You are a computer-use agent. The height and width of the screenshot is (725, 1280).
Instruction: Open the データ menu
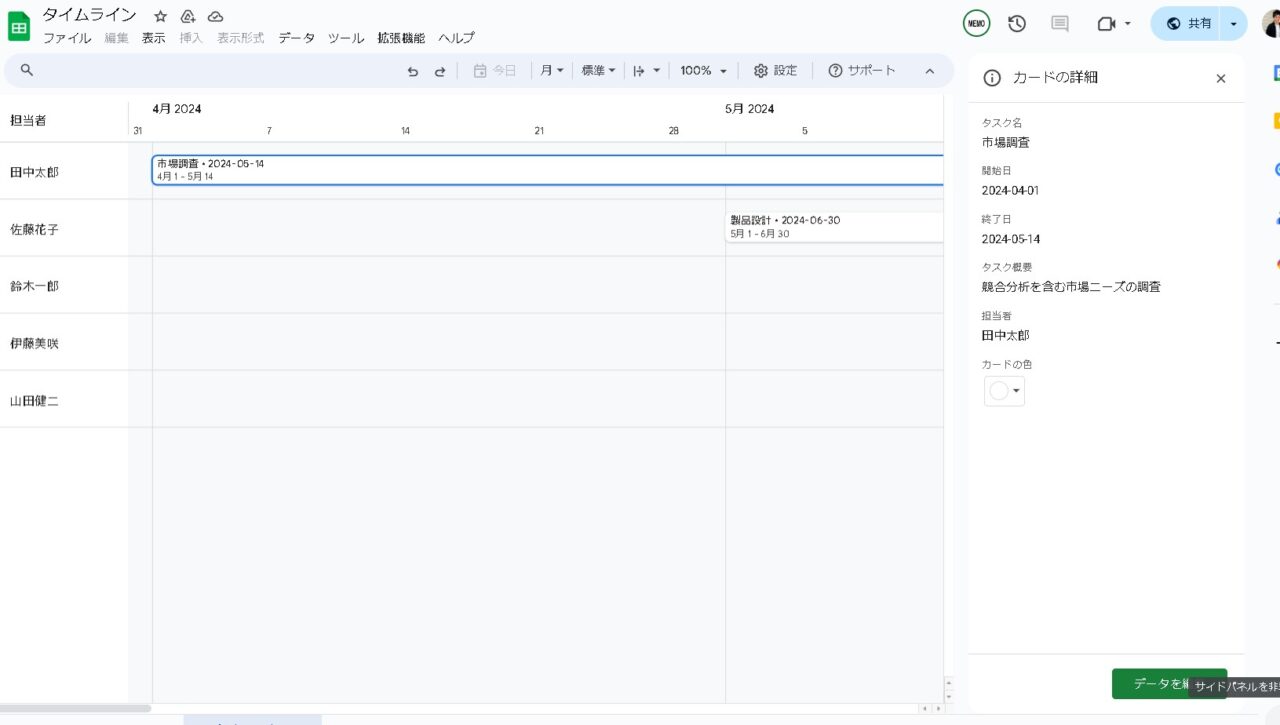tap(296, 38)
